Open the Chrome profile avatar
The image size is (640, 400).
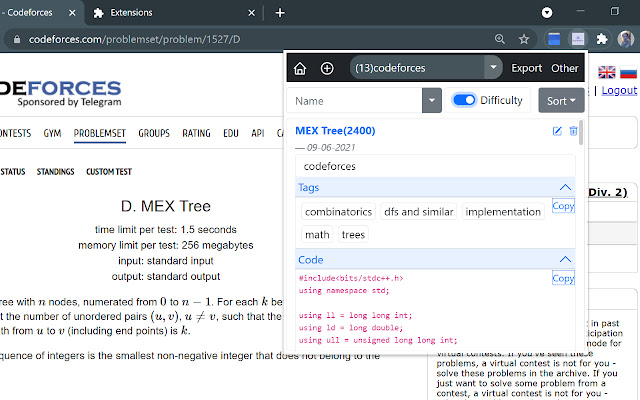point(626,39)
